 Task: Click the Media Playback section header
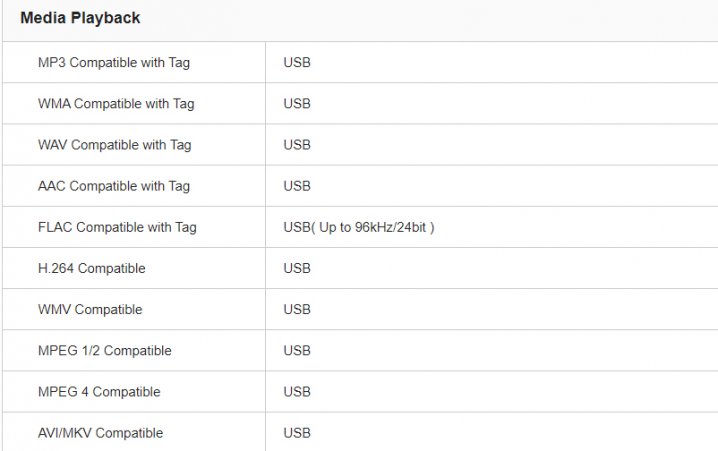[80, 18]
